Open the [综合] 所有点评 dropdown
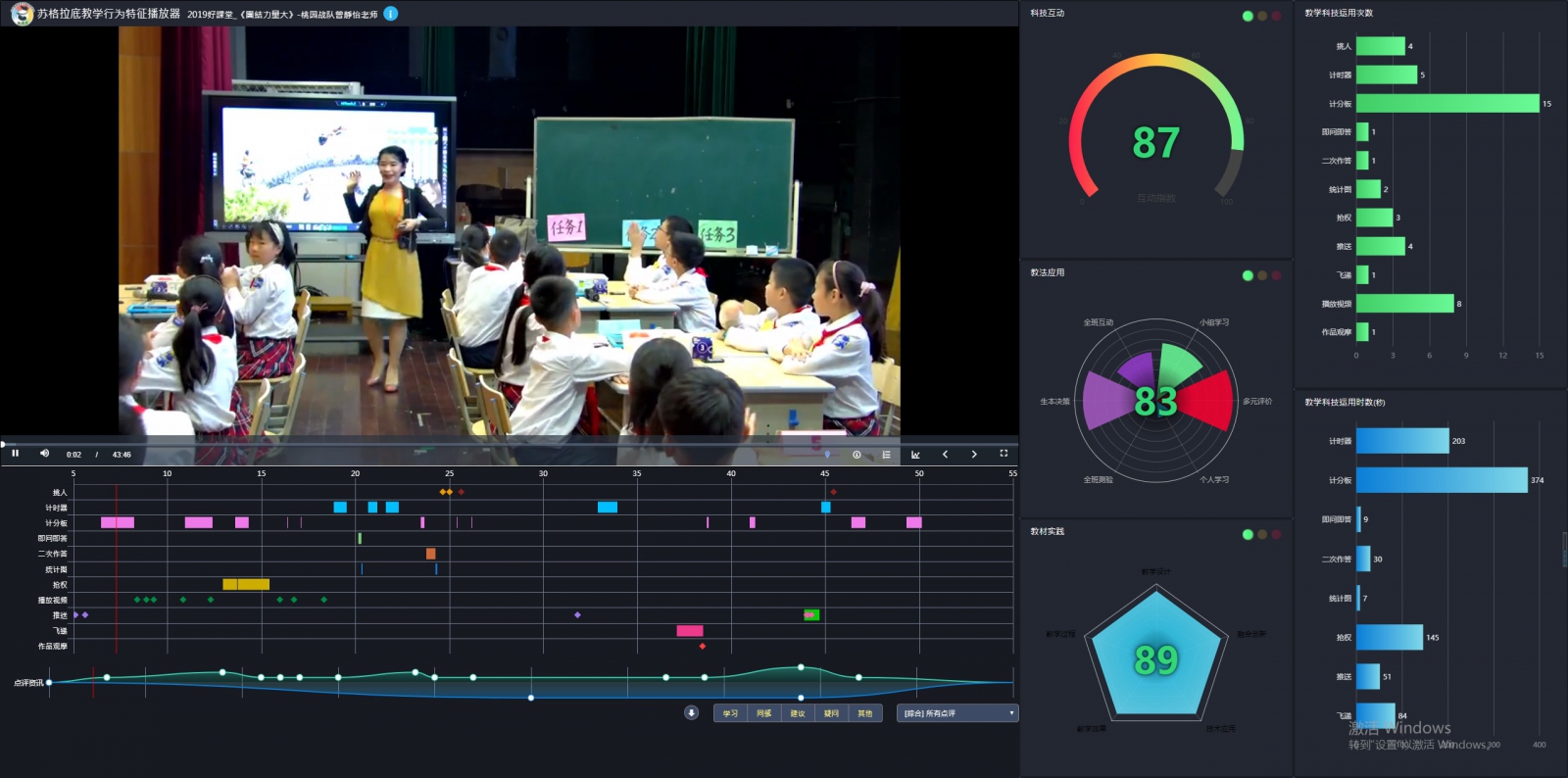 (x=956, y=713)
